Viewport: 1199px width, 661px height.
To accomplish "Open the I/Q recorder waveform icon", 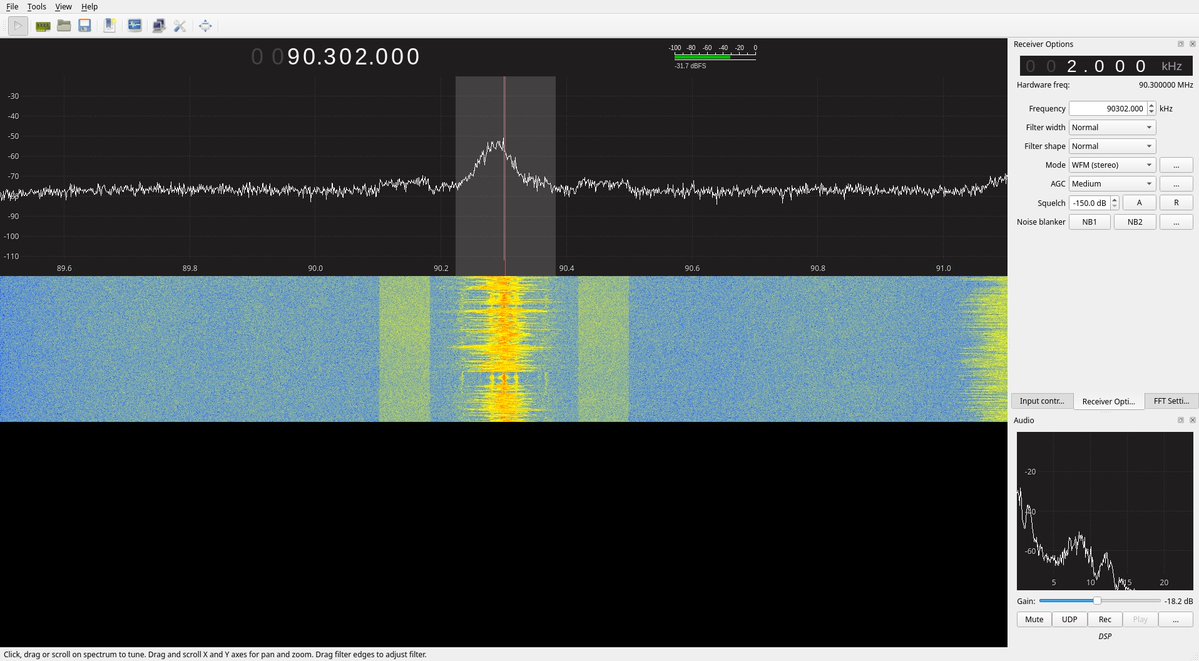I will (135, 26).
